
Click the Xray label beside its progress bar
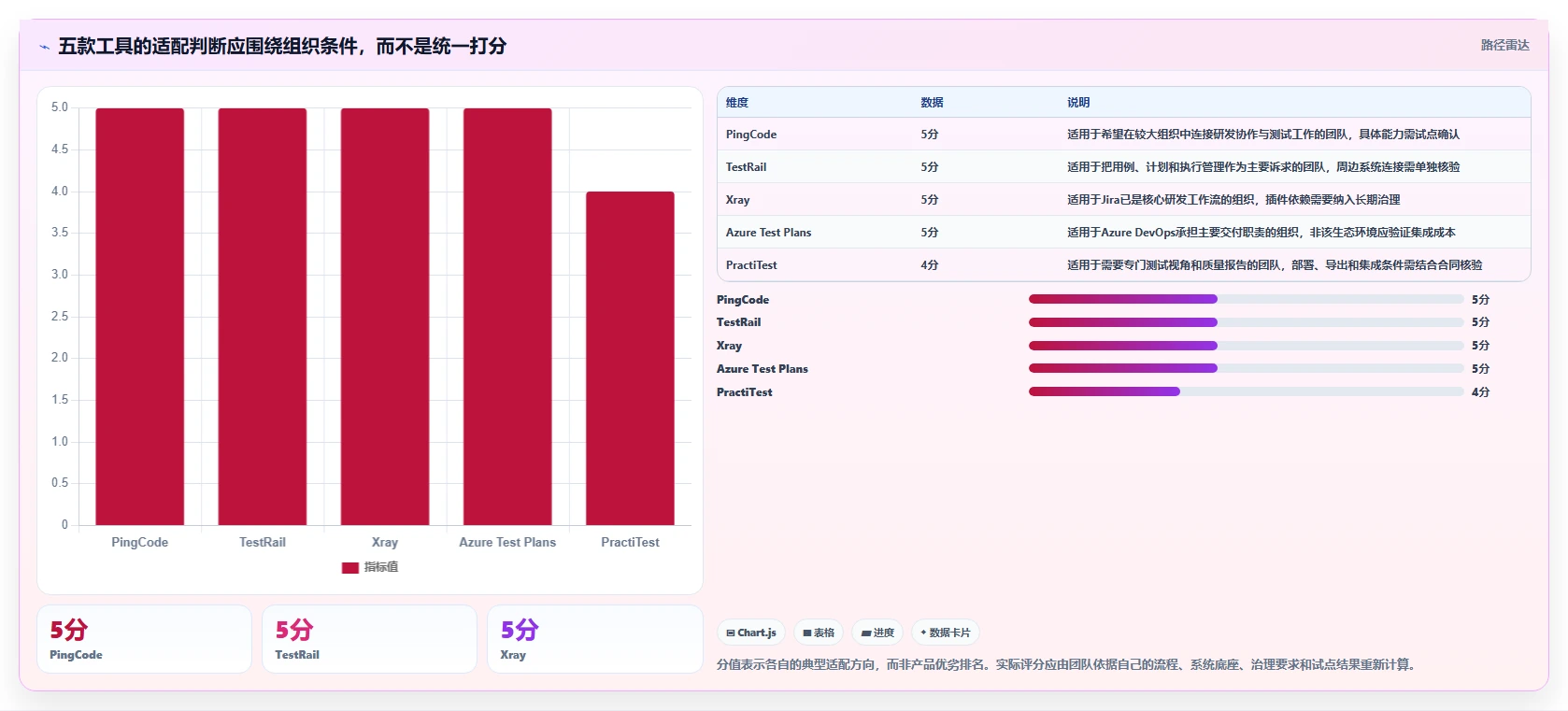pyautogui.click(x=729, y=346)
